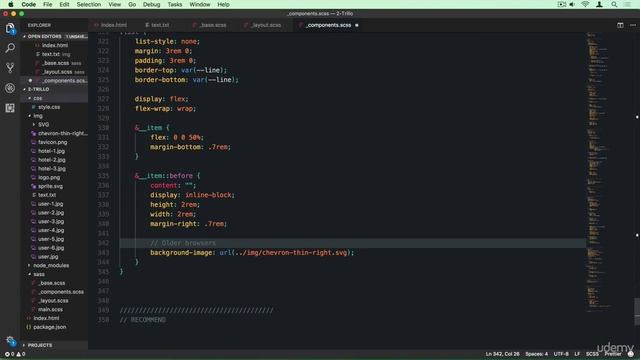
Task: Open the Tasks menu
Action: 175,4
